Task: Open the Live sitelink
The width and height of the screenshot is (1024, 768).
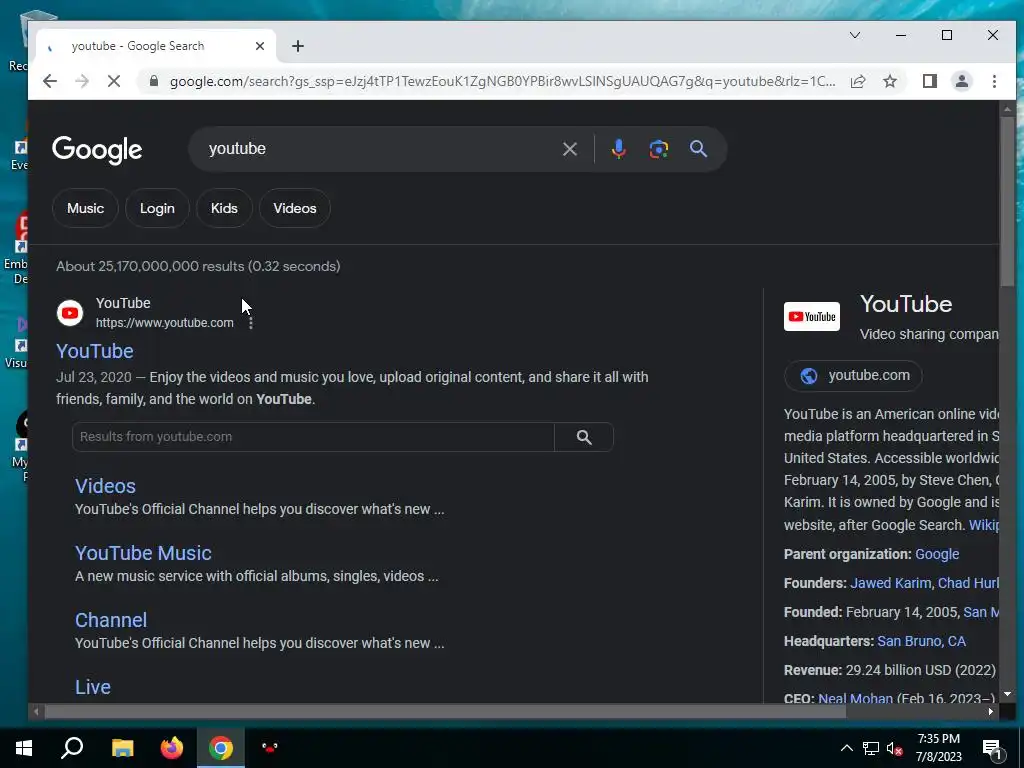Action: click(93, 687)
